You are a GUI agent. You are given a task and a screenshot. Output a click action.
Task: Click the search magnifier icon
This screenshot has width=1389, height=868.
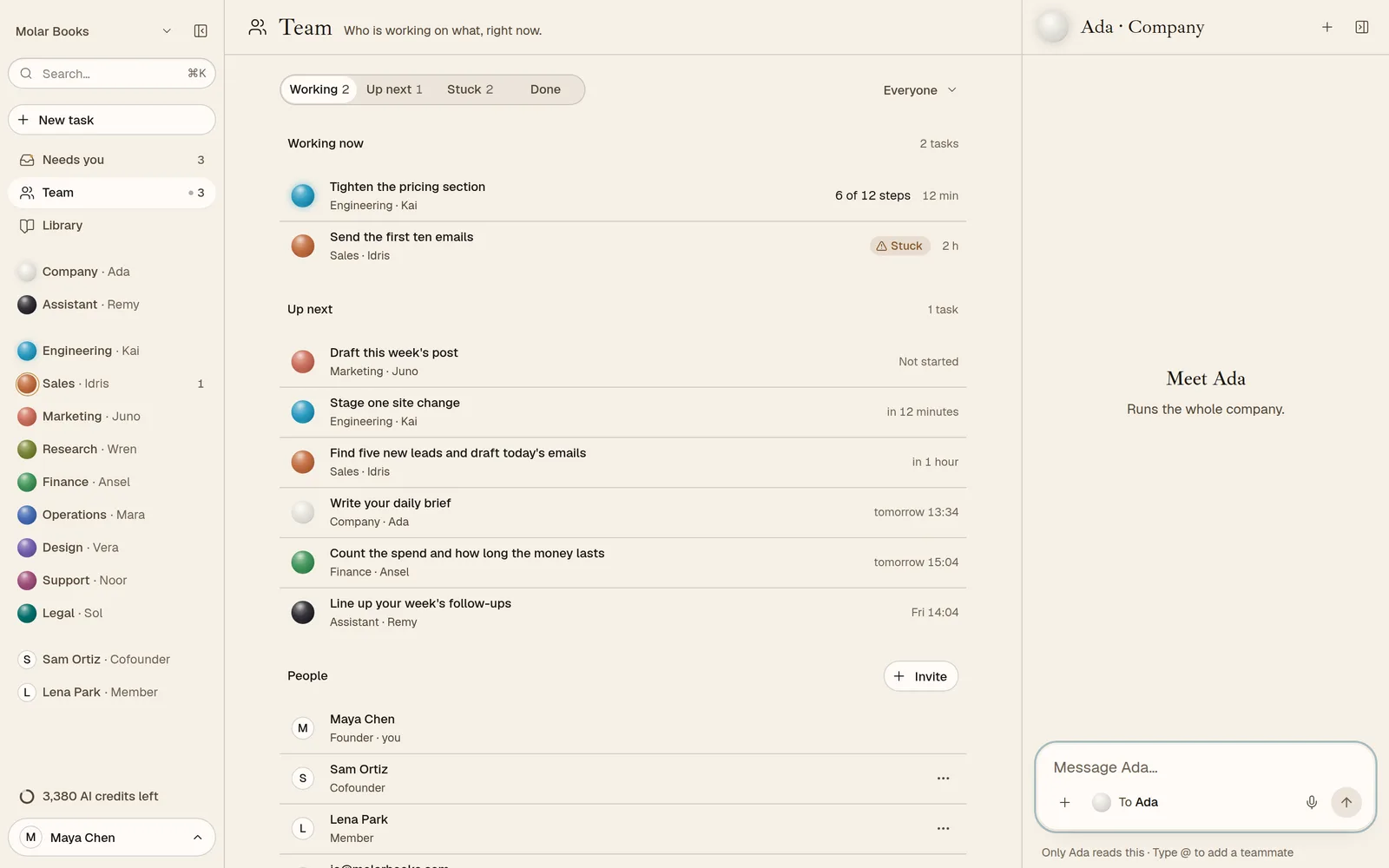(x=26, y=74)
